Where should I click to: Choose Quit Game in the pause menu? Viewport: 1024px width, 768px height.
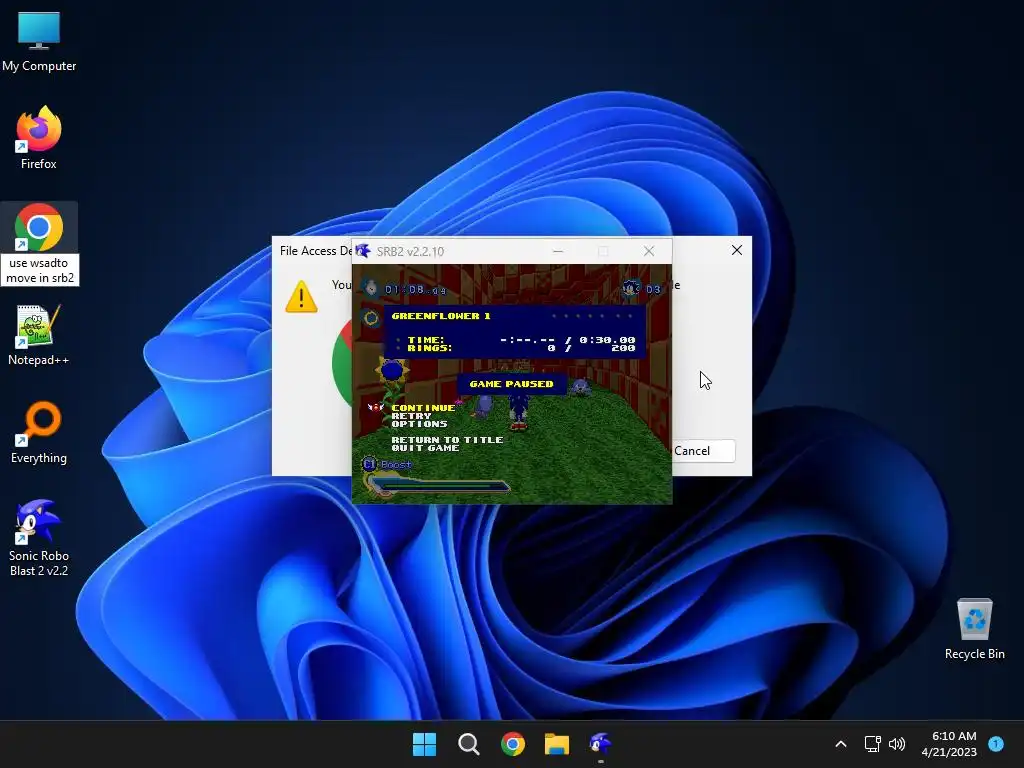click(x=425, y=448)
